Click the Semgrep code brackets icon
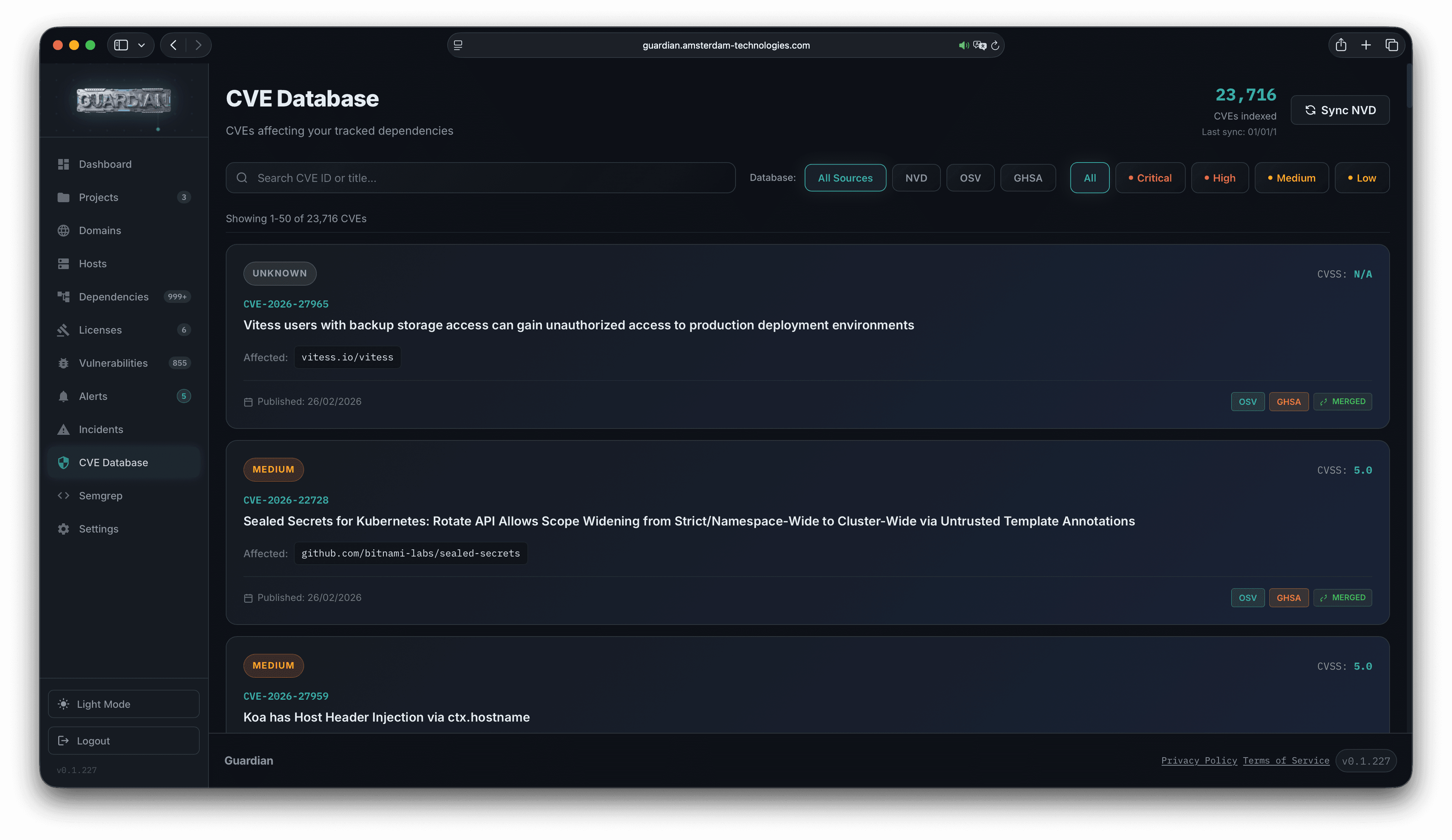 64,496
